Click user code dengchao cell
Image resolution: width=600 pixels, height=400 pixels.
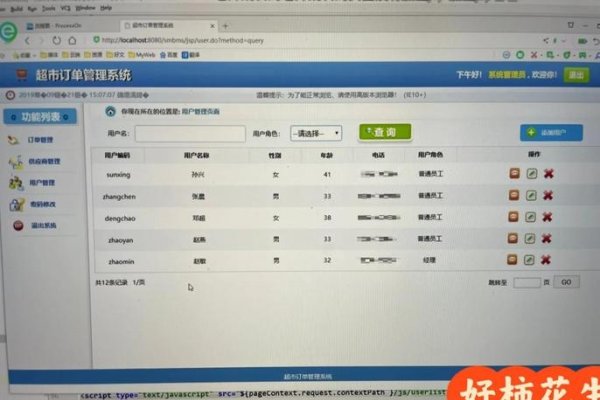(120, 219)
